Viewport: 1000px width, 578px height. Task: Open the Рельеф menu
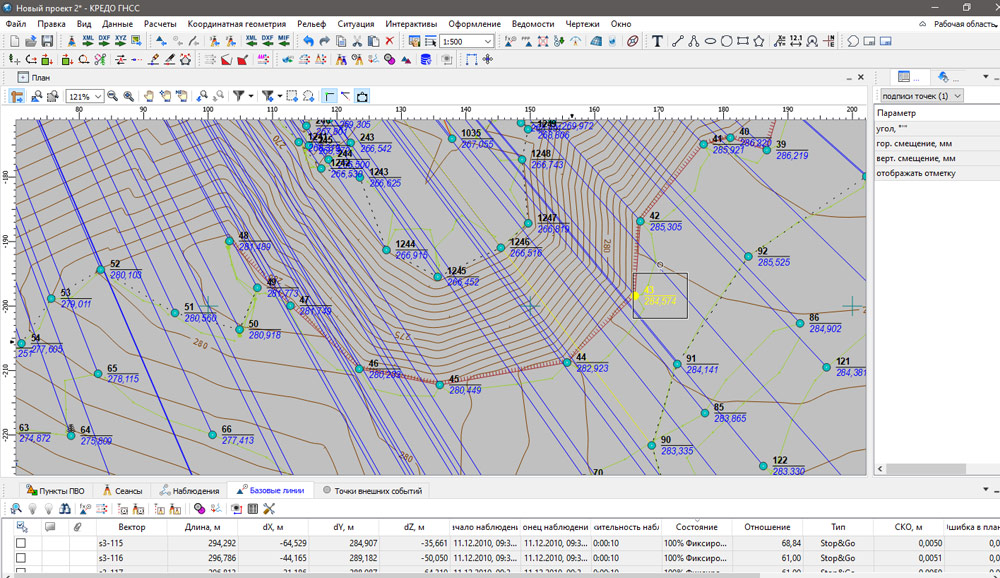311,24
